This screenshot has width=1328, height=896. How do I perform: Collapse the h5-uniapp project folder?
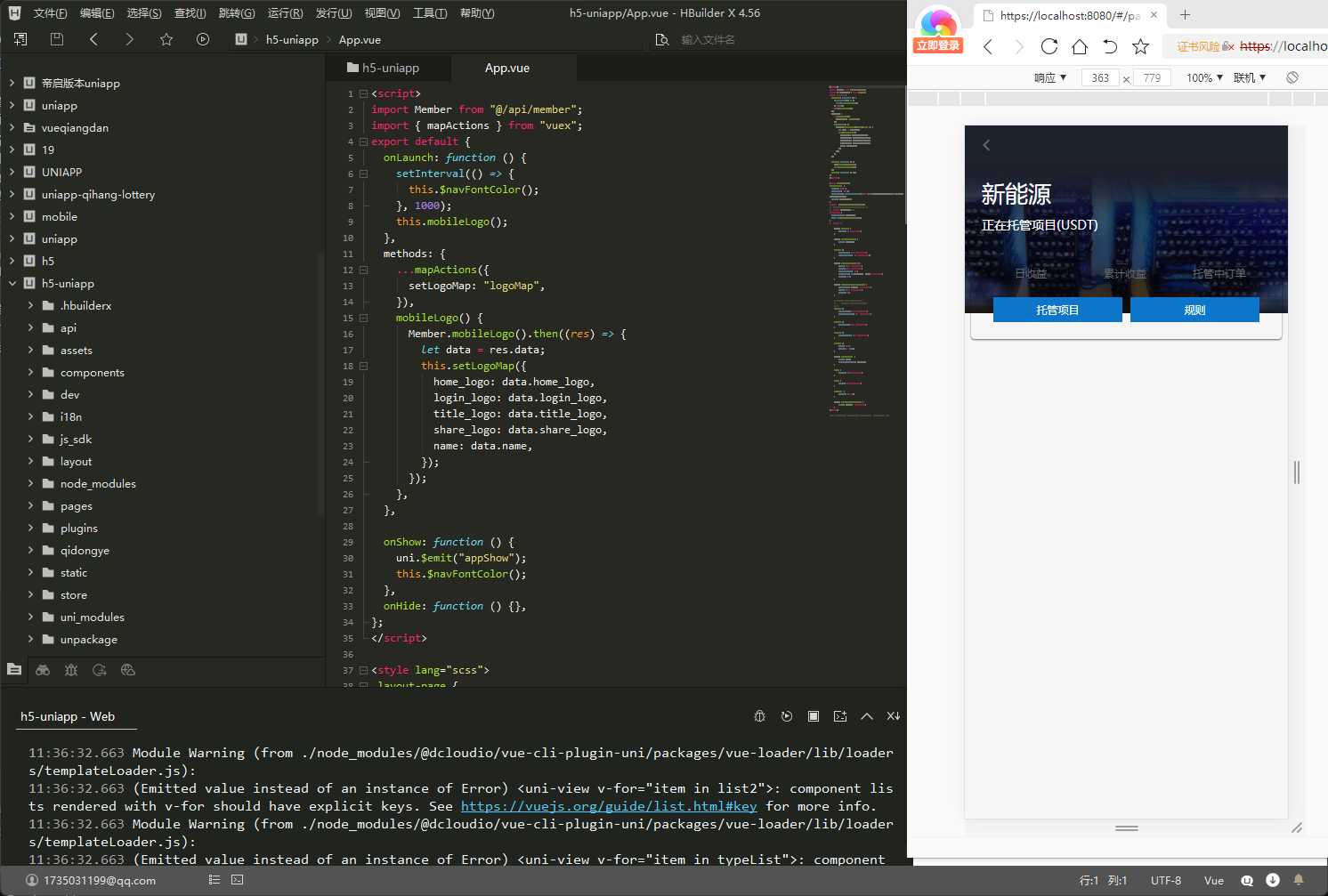[x=12, y=284]
